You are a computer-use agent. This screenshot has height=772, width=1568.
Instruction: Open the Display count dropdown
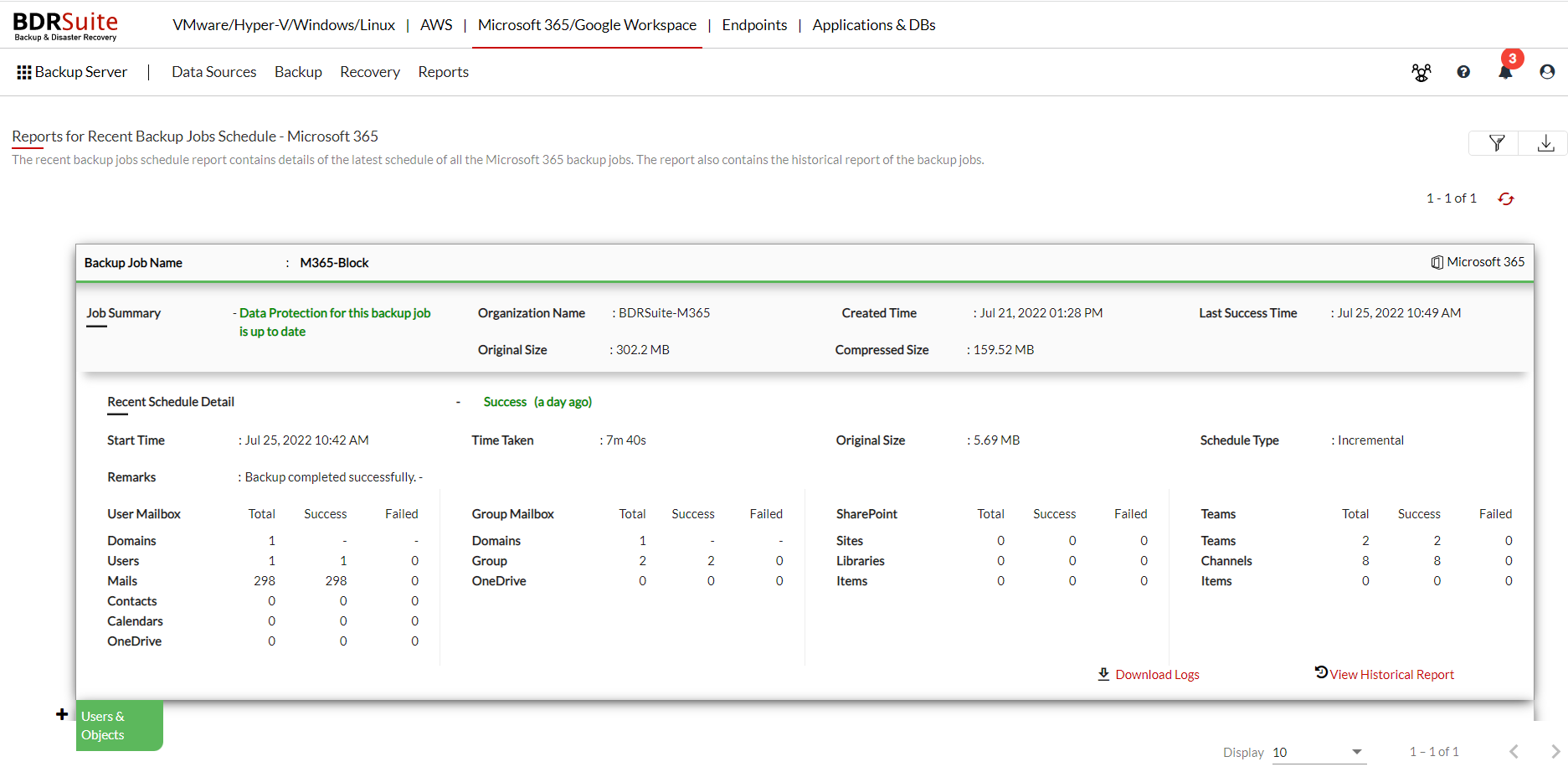pyautogui.click(x=1318, y=752)
